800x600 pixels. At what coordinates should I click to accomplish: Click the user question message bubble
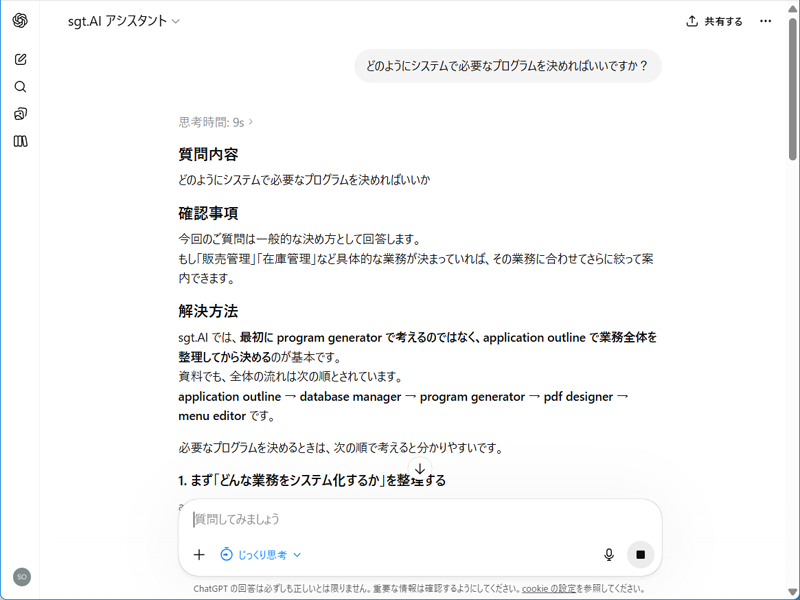tap(508, 66)
